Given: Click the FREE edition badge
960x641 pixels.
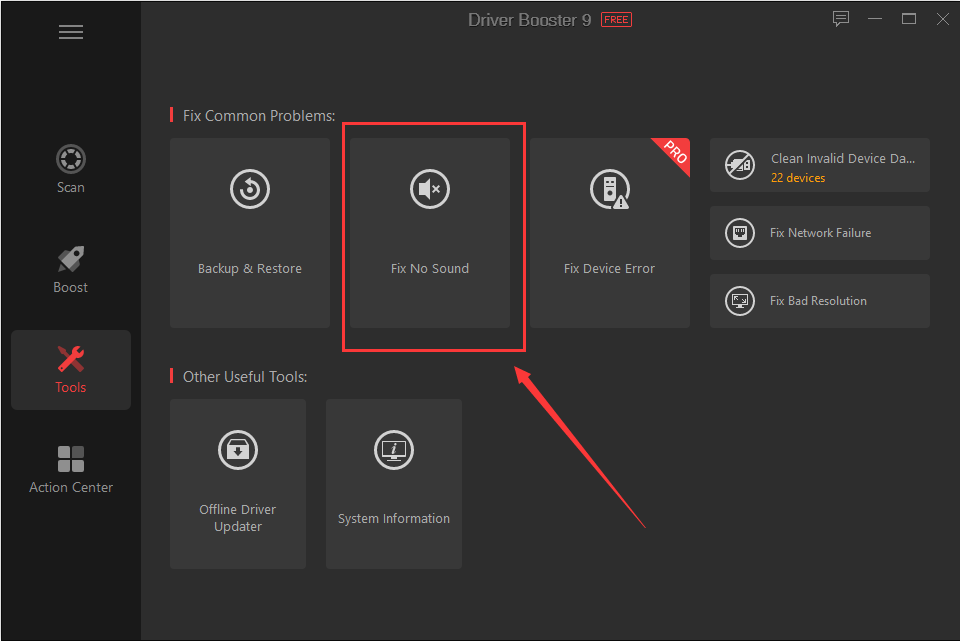Looking at the screenshot, I should 616,20.
